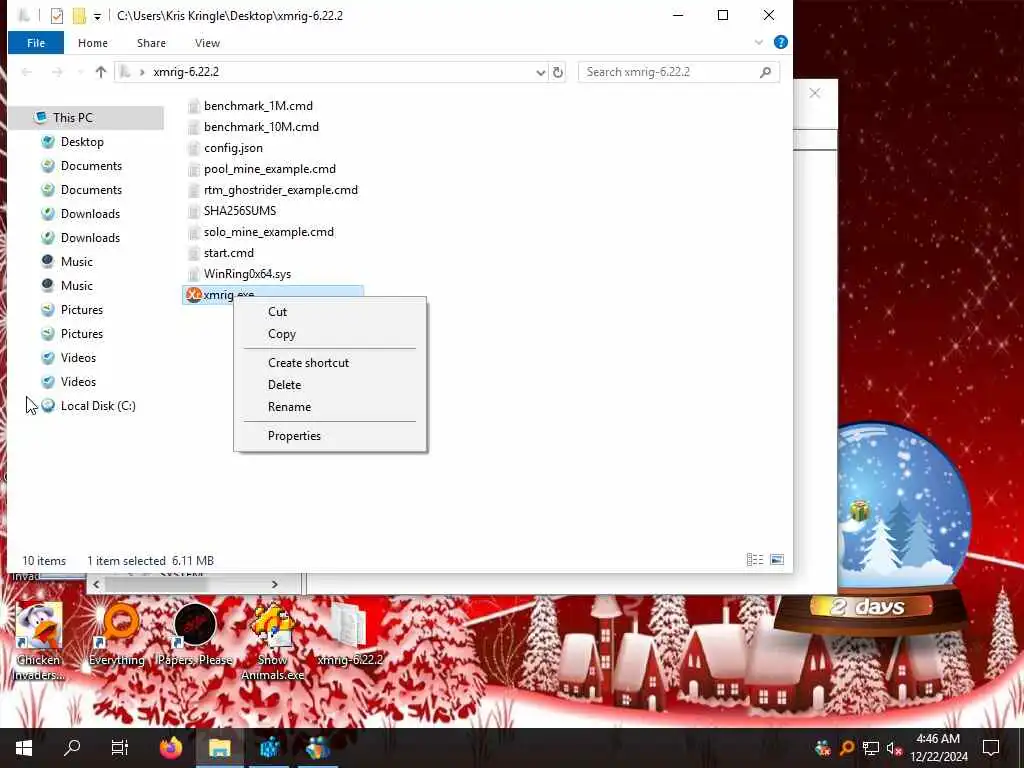Image resolution: width=1024 pixels, height=768 pixels.
Task: Select start.cmd file
Action: [x=229, y=253]
